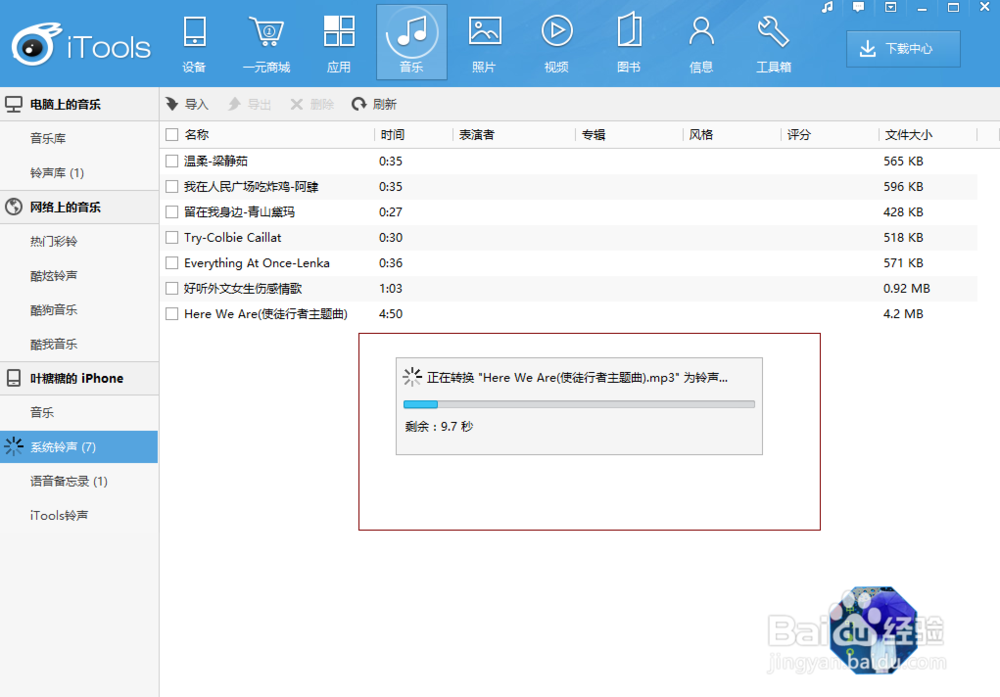Open iPhone 音乐 in the sidebar
The height and width of the screenshot is (697, 1000).
pyautogui.click(x=42, y=413)
